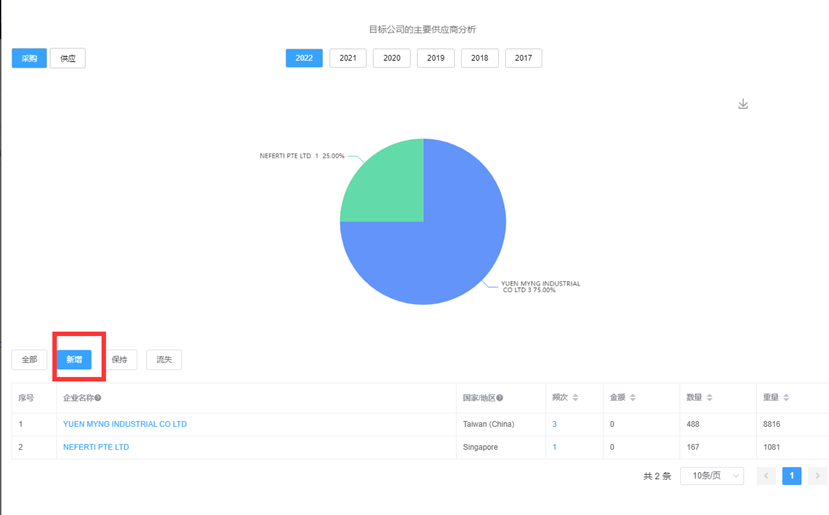Click YUEN MYNG INDUSTRIAL 75.00% chart label
The height and width of the screenshot is (515, 829).
pyautogui.click(x=540, y=287)
